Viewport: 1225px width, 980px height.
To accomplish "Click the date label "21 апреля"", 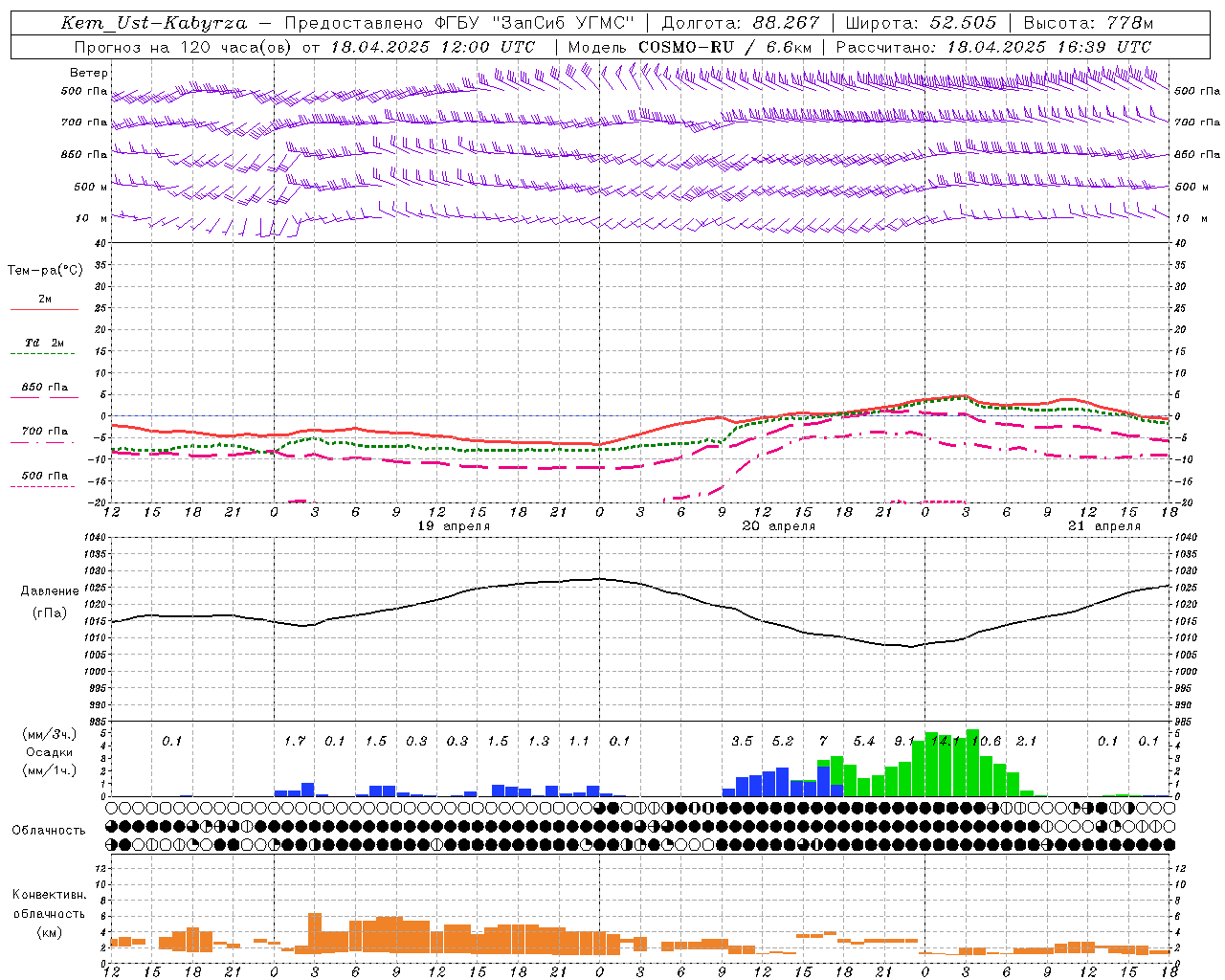I will click(x=1104, y=526).
